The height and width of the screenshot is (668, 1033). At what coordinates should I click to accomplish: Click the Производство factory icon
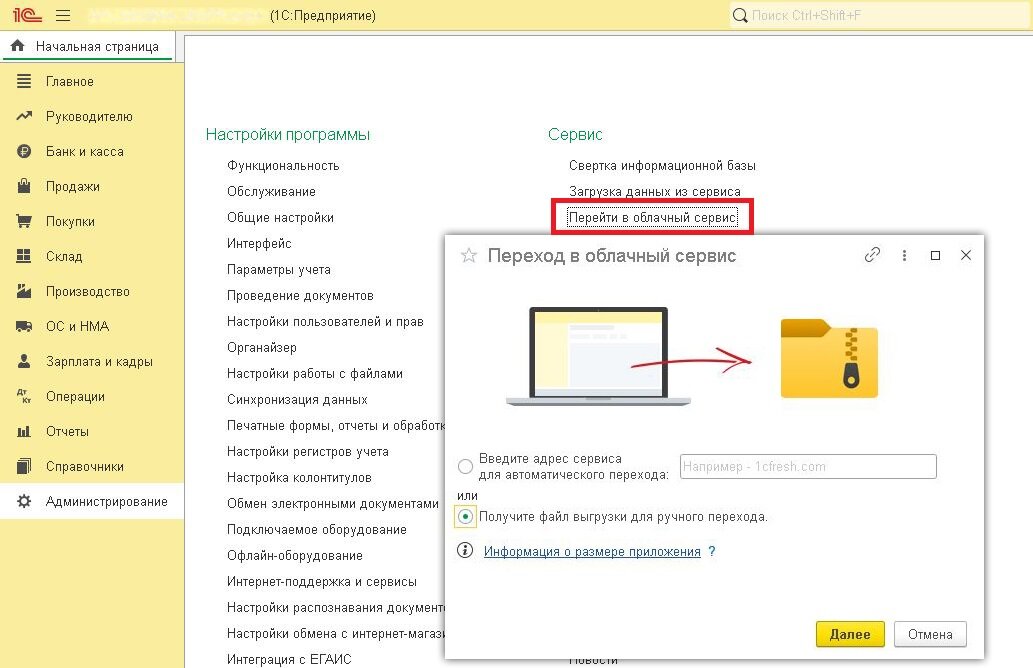tap(24, 291)
